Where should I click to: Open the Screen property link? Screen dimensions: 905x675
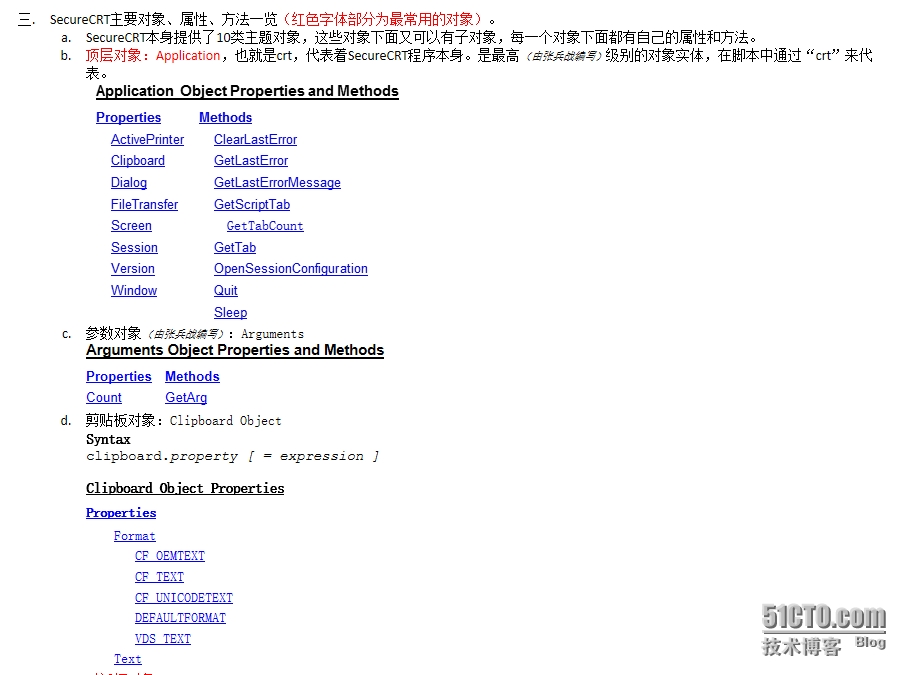pos(131,226)
